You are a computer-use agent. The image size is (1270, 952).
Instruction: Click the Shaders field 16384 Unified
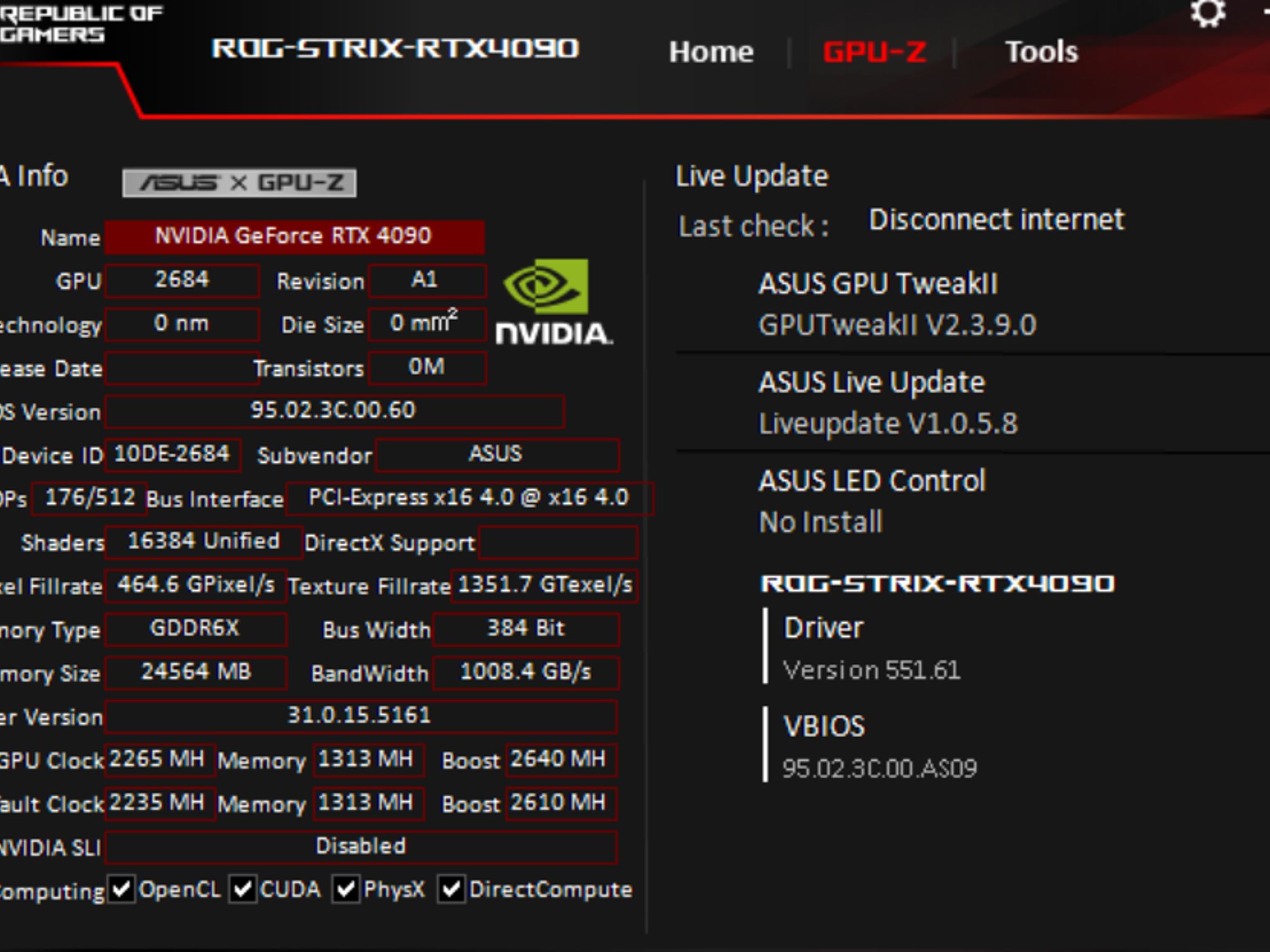click(203, 542)
